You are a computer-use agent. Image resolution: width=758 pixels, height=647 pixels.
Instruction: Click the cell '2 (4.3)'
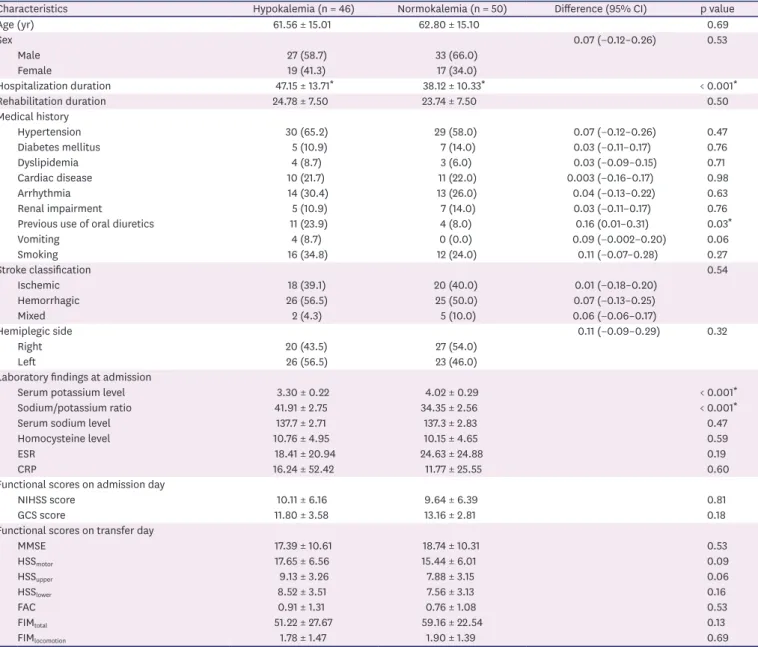(306, 316)
